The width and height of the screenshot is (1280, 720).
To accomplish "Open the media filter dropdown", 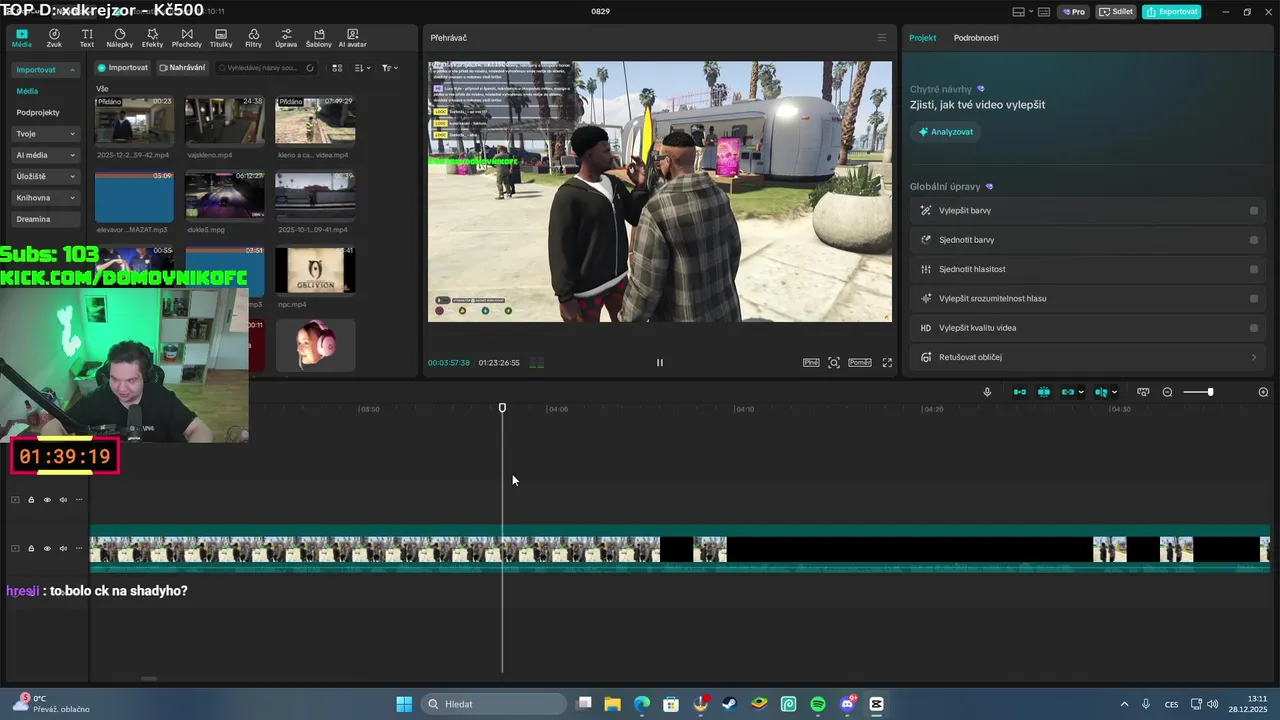I will tap(390, 68).
